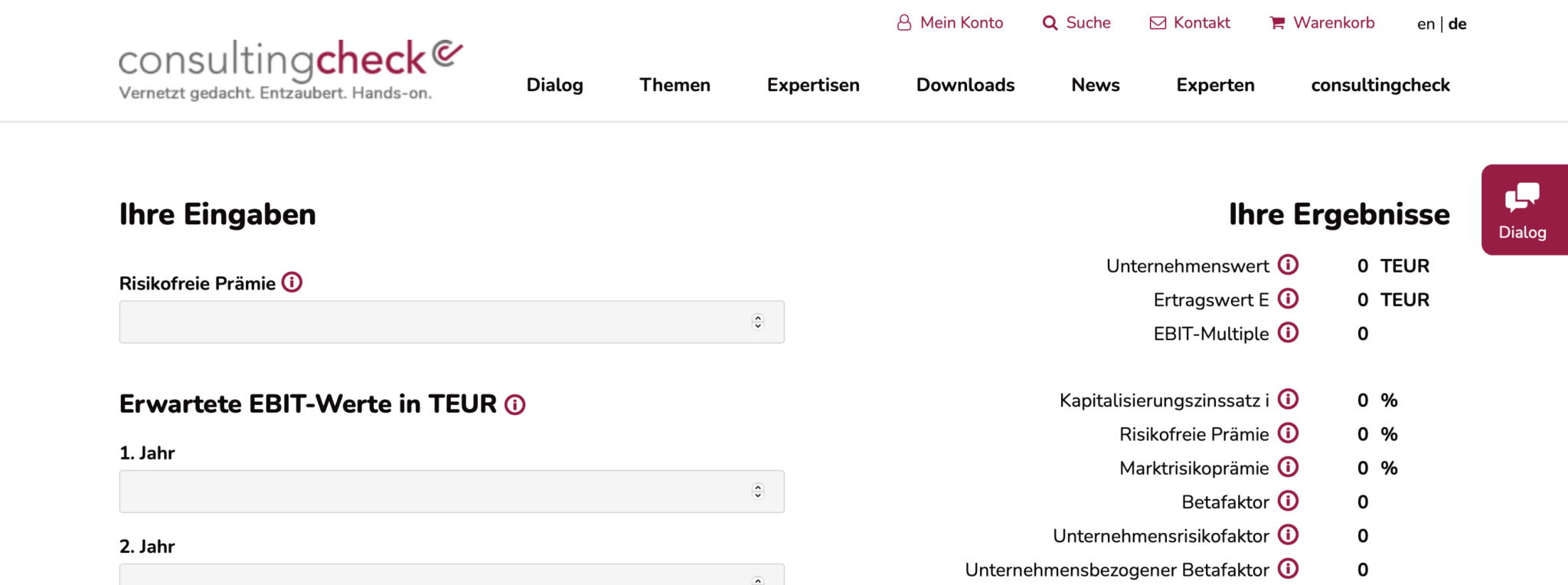This screenshot has height=585, width=1568.
Task: Show Marktrisikoprämie info tooltip icon
Action: point(1289,467)
